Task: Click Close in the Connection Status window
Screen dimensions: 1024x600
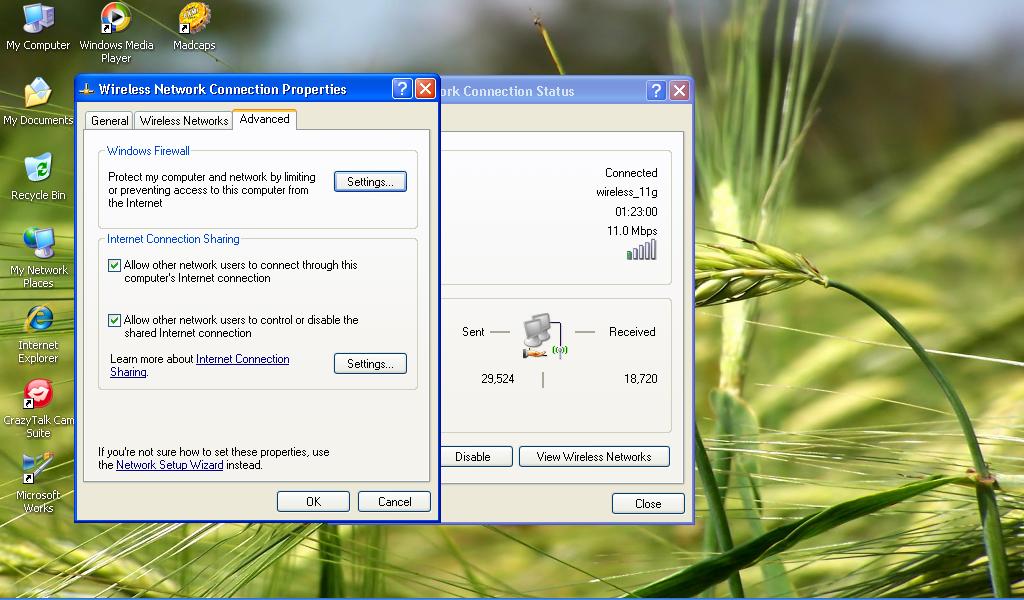Action: (x=648, y=503)
